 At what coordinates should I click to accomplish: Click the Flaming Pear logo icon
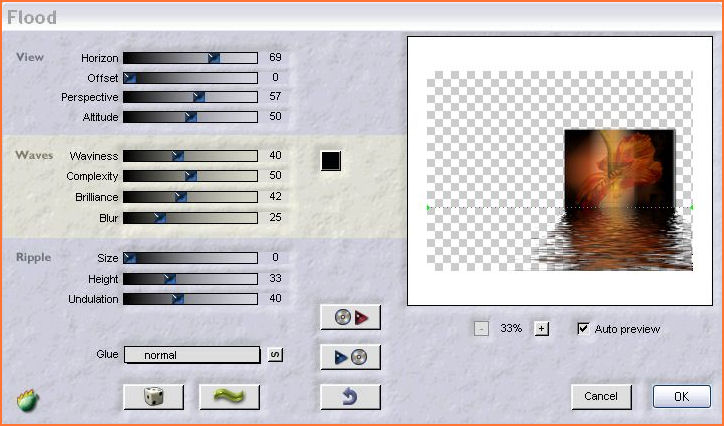(x=27, y=400)
